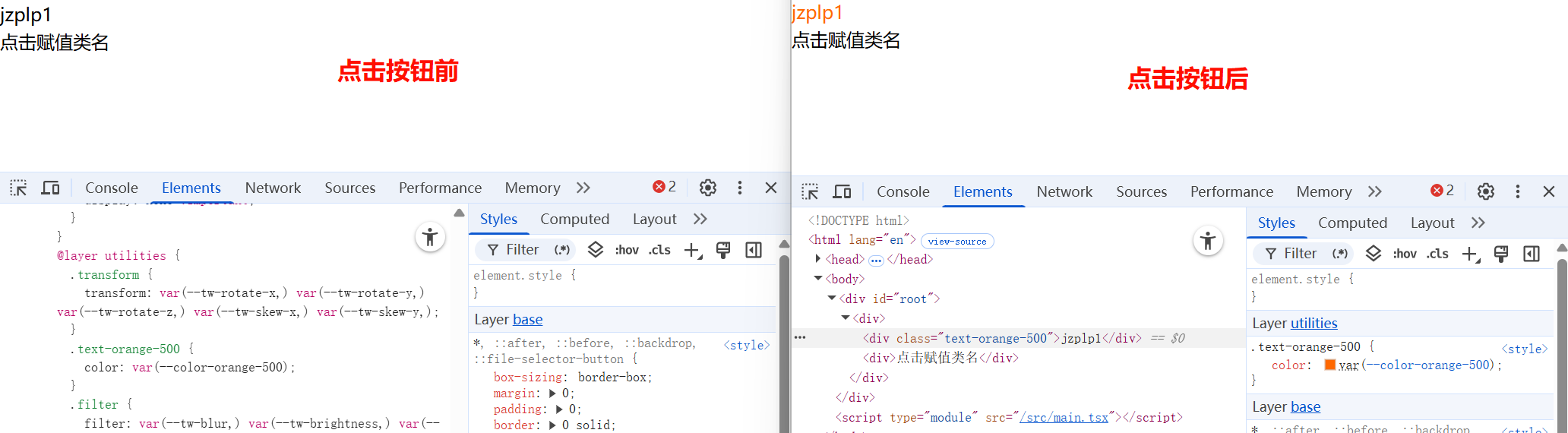This screenshot has width=1568, height=433.
Task: Toggle CSS layers view icon in left Styles
Action: (596, 249)
